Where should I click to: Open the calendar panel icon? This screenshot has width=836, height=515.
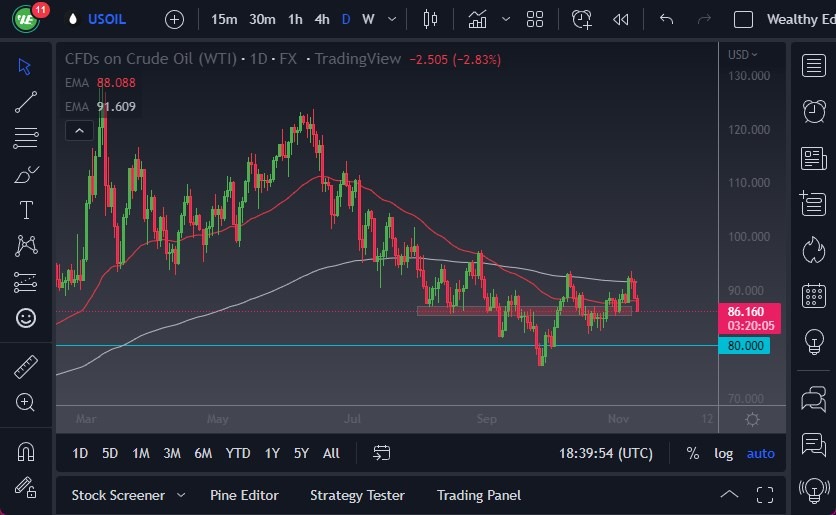coord(814,295)
